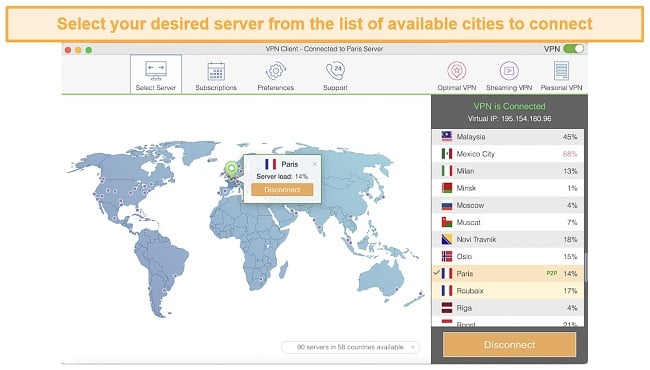Image resolution: width=650 pixels, height=370 pixels.
Task: Close the Paris server popup
Action: pos(315,164)
